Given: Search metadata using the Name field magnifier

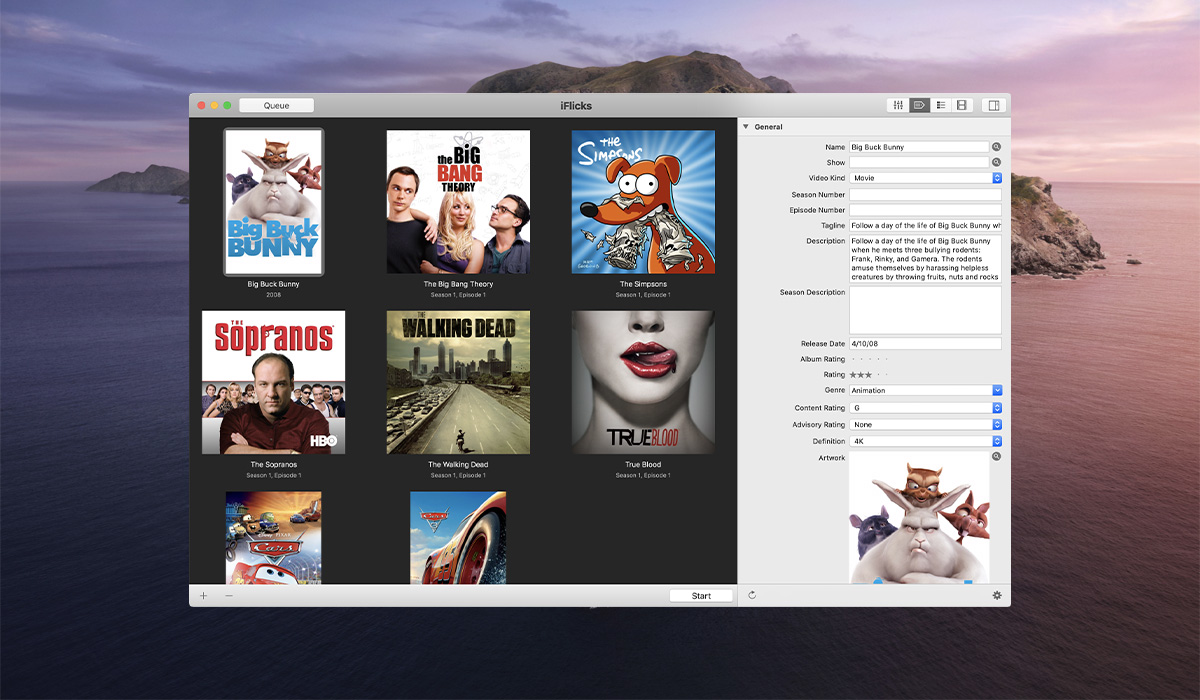Looking at the screenshot, I should point(996,147).
